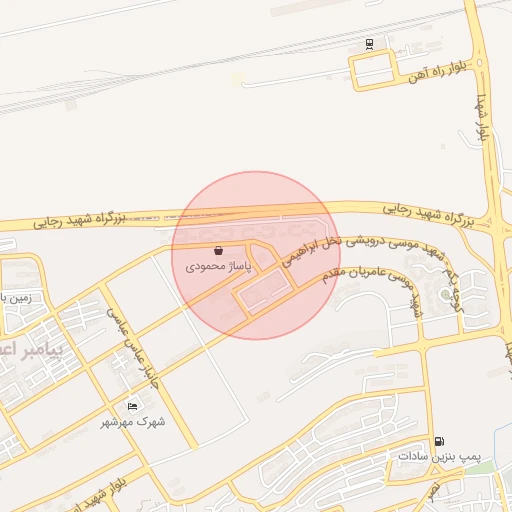512x512 pixels.
Task: Select the کوچه یکم alley label
Action: [x=453, y=289]
